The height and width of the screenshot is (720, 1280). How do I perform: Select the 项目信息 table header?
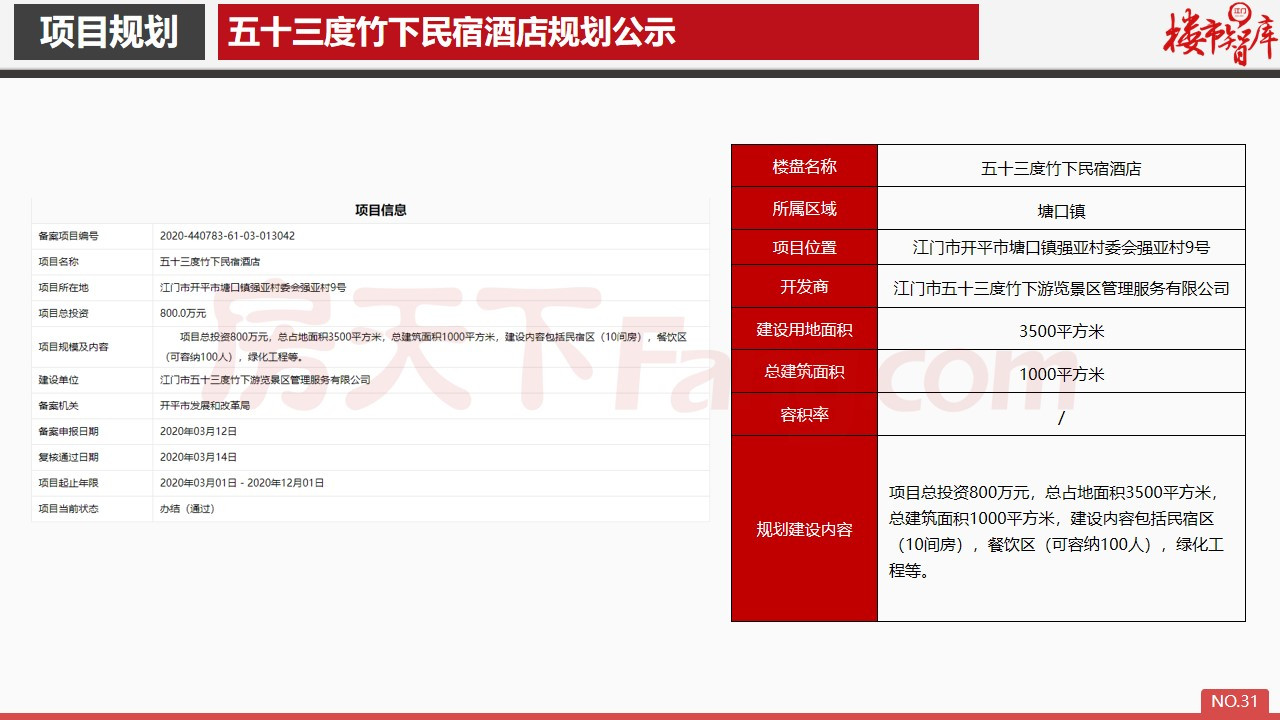[x=381, y=210]
